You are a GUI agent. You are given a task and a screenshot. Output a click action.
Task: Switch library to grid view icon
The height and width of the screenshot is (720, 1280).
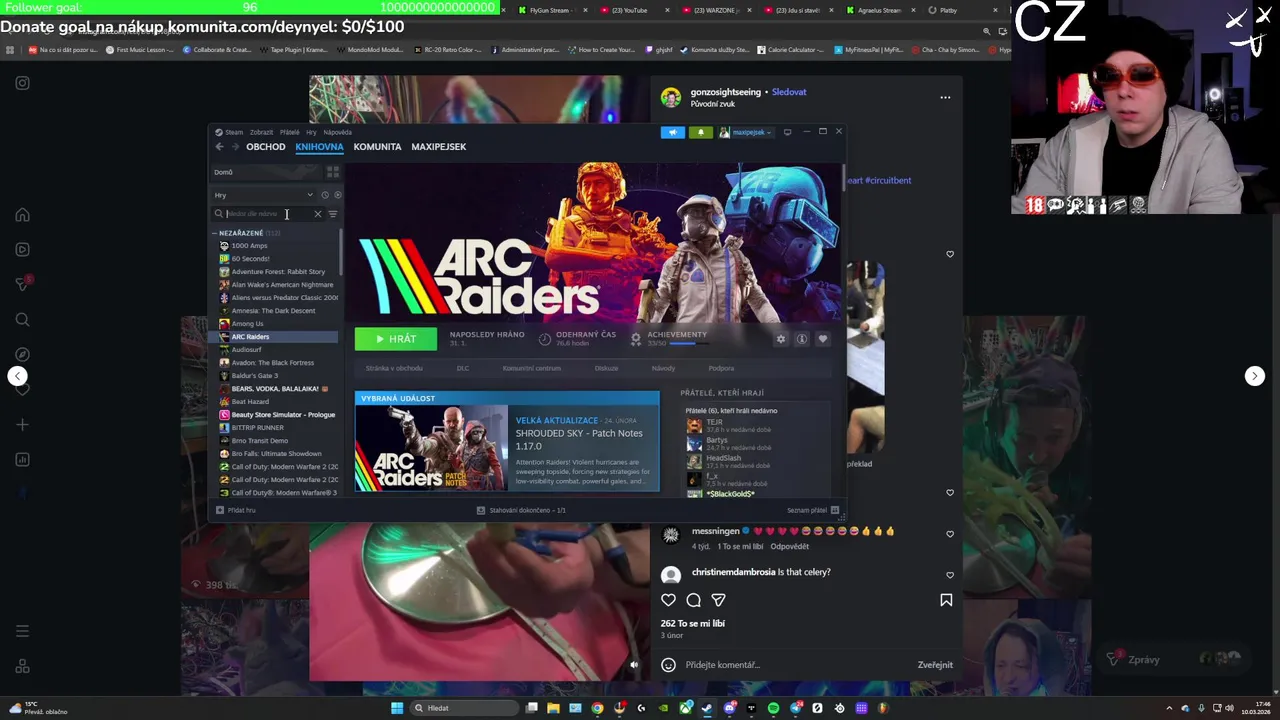click(x=333, y=172)
